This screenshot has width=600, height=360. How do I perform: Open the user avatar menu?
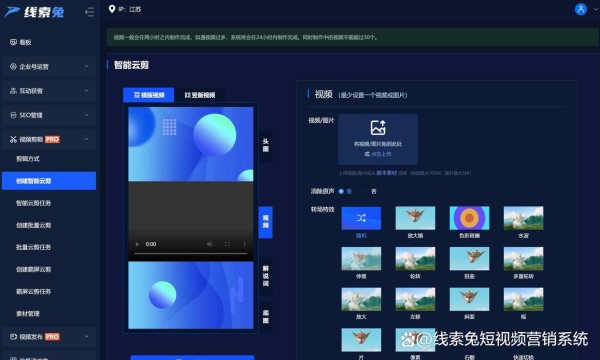coord(580,9)
